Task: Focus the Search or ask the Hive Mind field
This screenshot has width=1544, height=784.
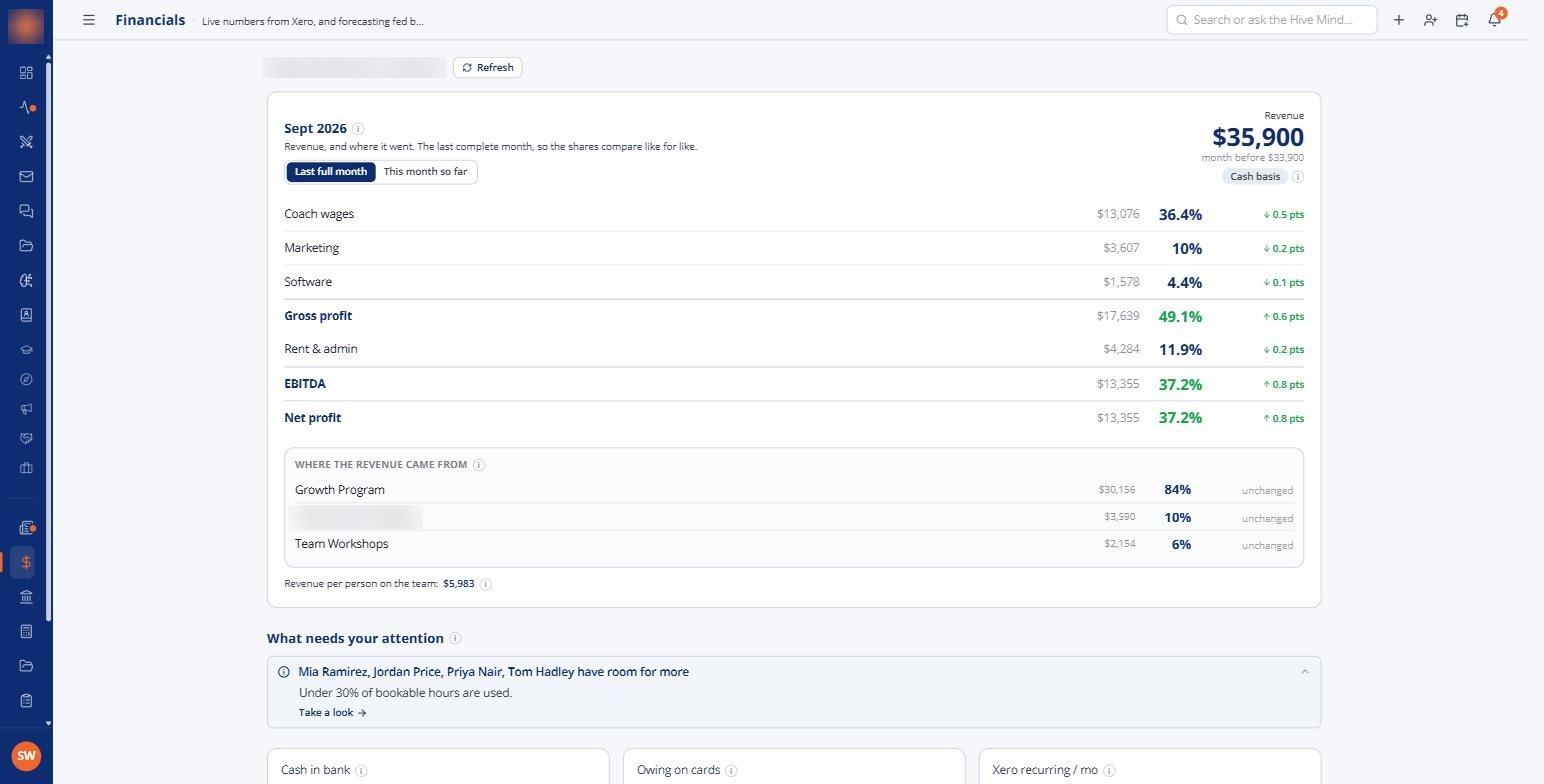Action: [x=1272, y=20]
